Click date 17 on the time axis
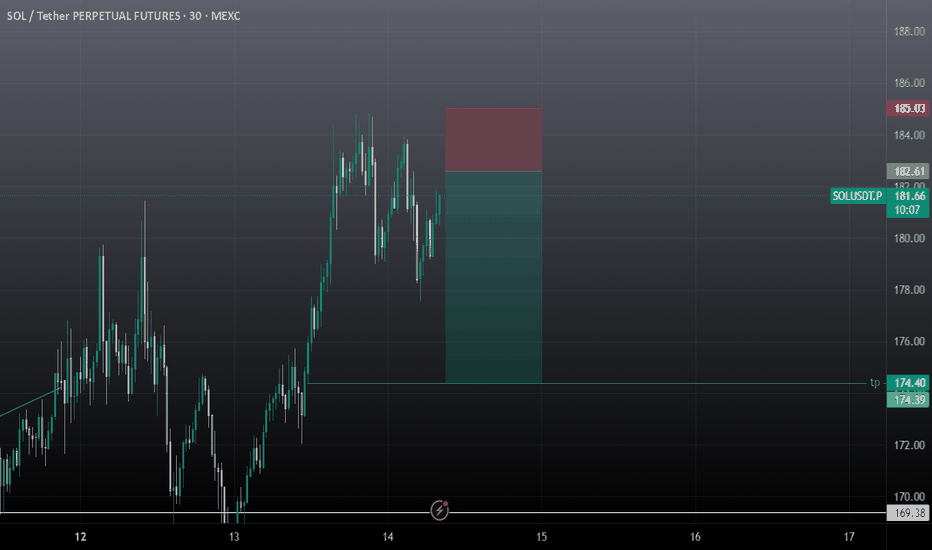Image resolution: width=932 pixels, height=550 pixels. 849,537
